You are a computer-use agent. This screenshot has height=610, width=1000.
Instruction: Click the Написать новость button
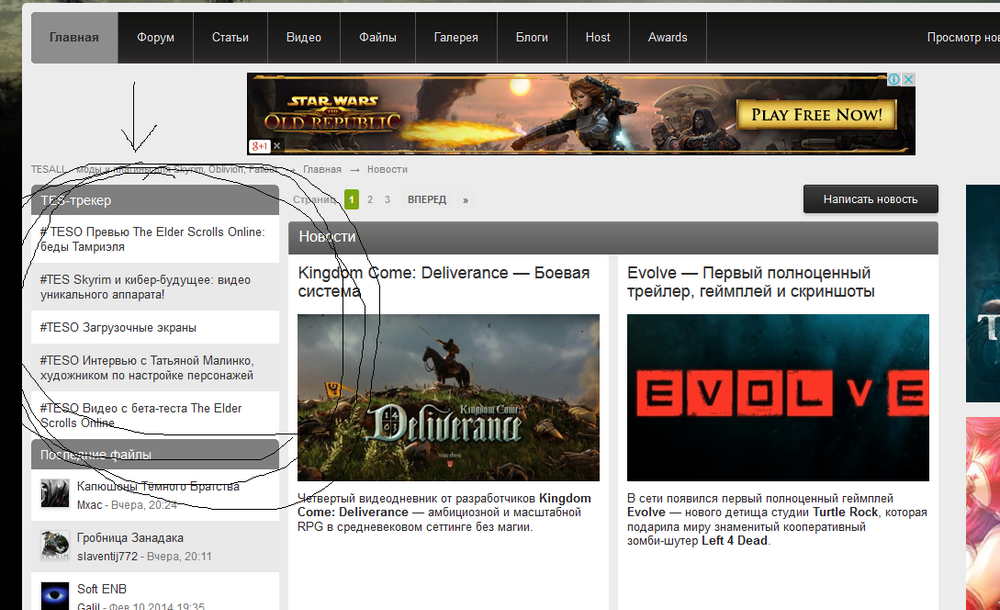tap(871, 199)
